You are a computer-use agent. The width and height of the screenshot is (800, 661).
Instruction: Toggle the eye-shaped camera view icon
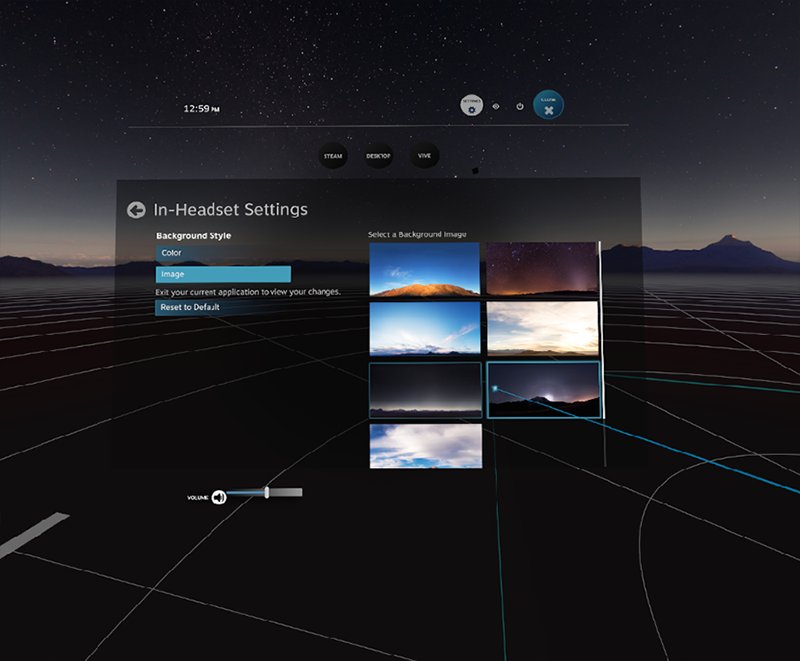pos(496,107)
